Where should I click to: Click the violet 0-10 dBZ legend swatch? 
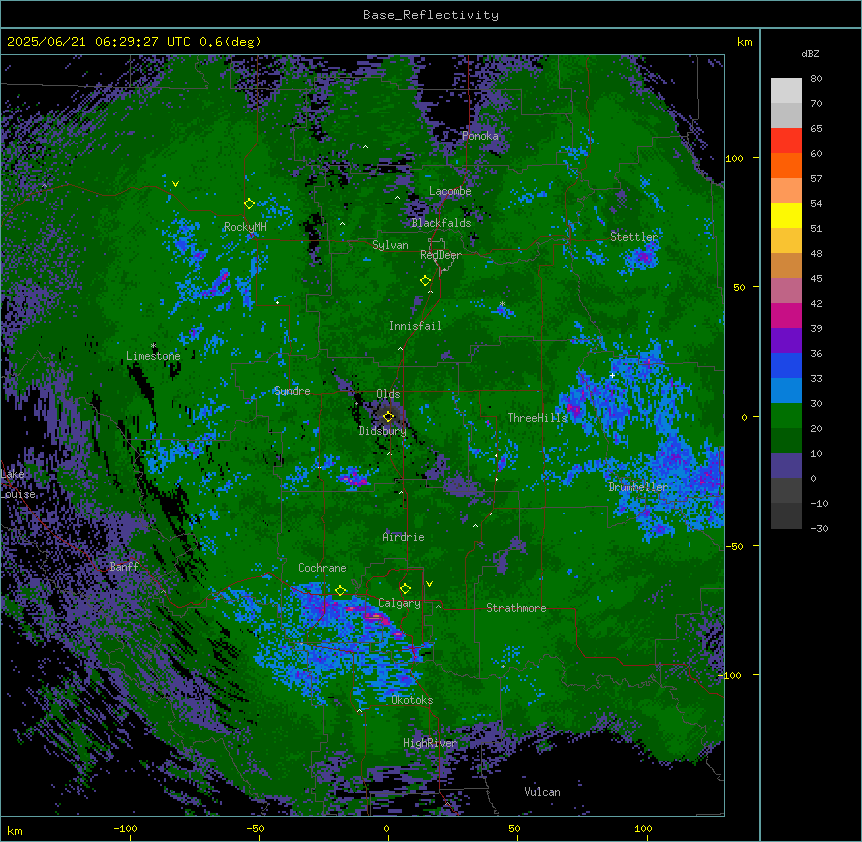point(786,466)
